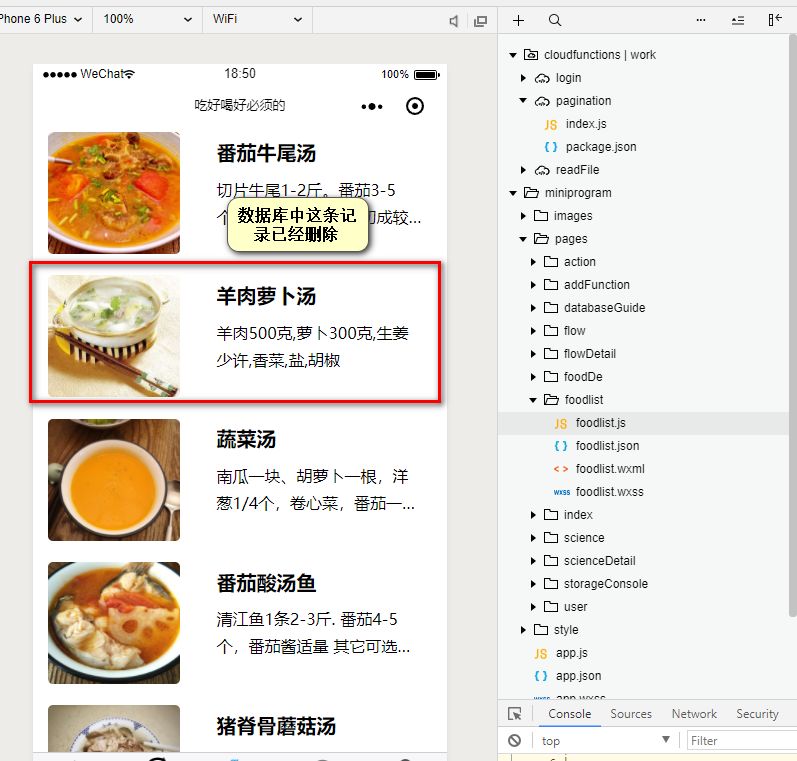Open the WiFi network dropdown
Viewport: 797px width, 761px height.
pyautogui.click(x=257, y=19)
